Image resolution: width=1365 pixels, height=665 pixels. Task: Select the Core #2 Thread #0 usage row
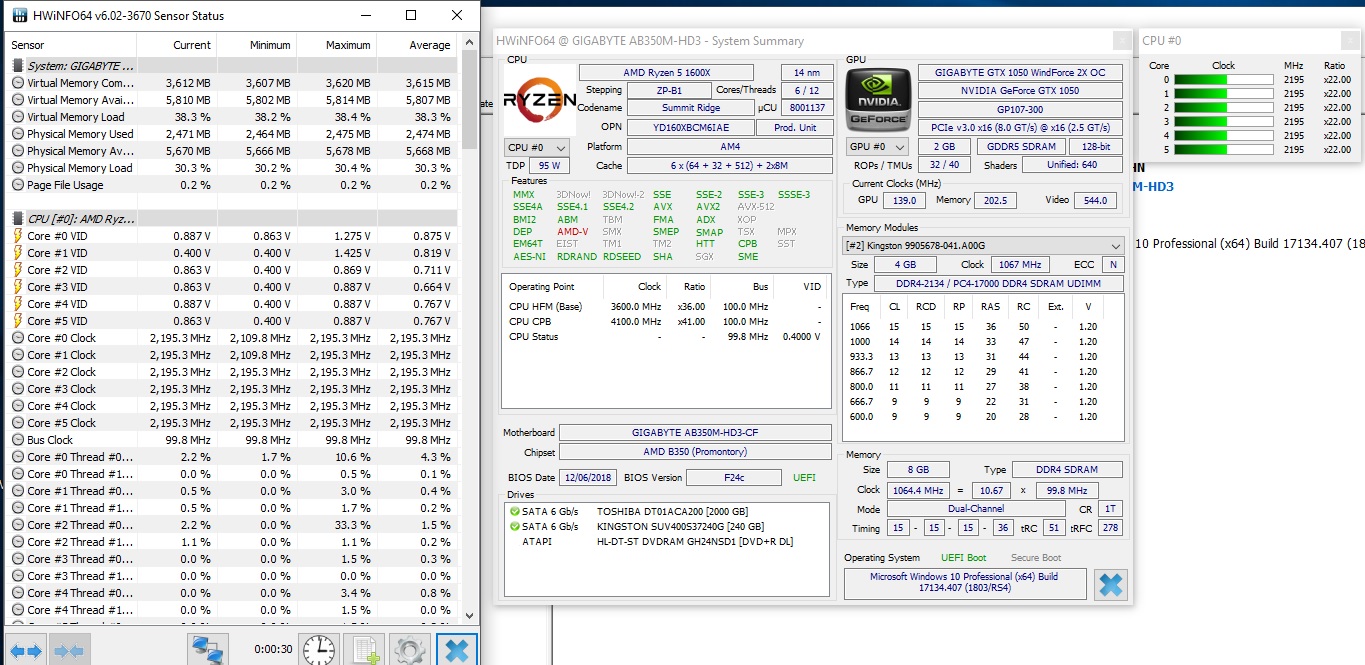click(x=232, y=525)
